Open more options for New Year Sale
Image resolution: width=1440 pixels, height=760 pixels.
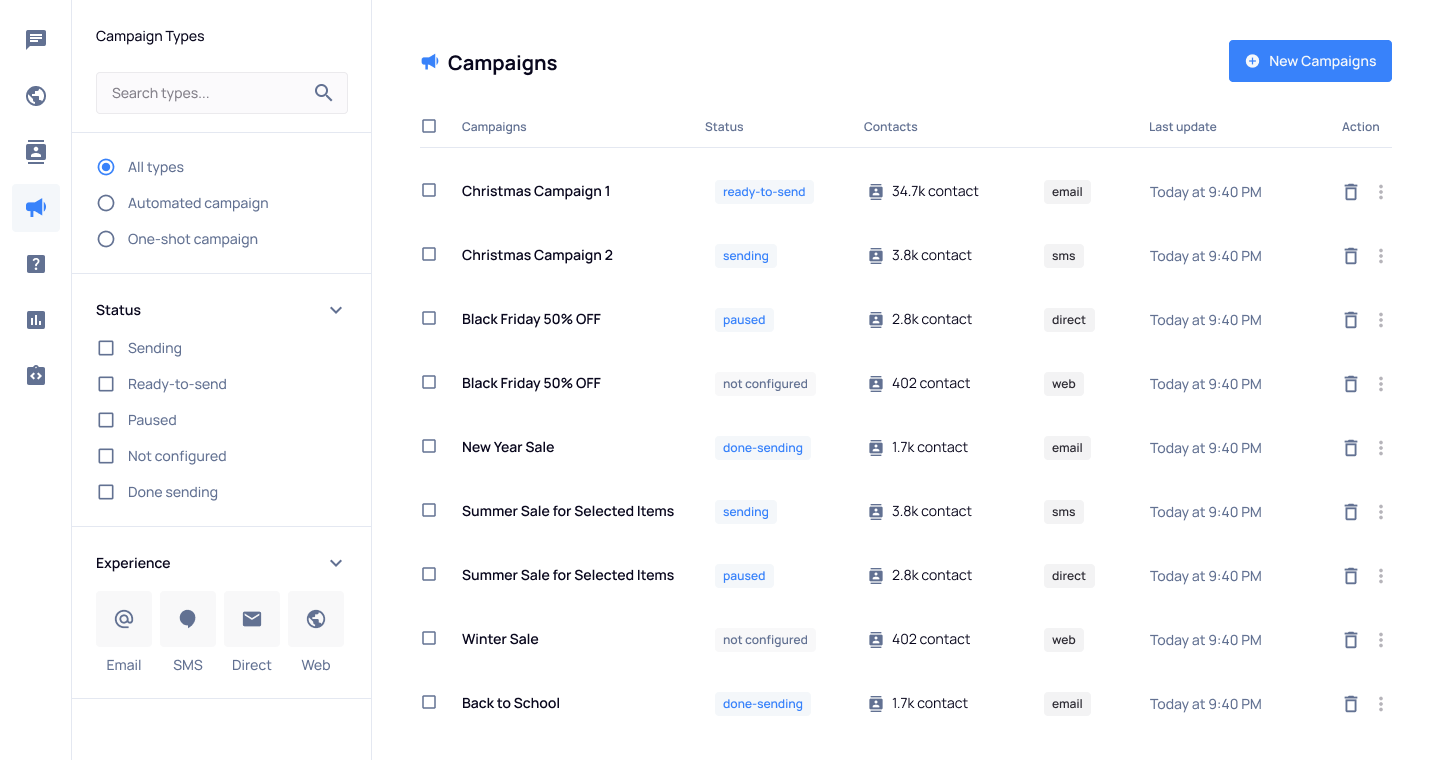click(1381, 448)
